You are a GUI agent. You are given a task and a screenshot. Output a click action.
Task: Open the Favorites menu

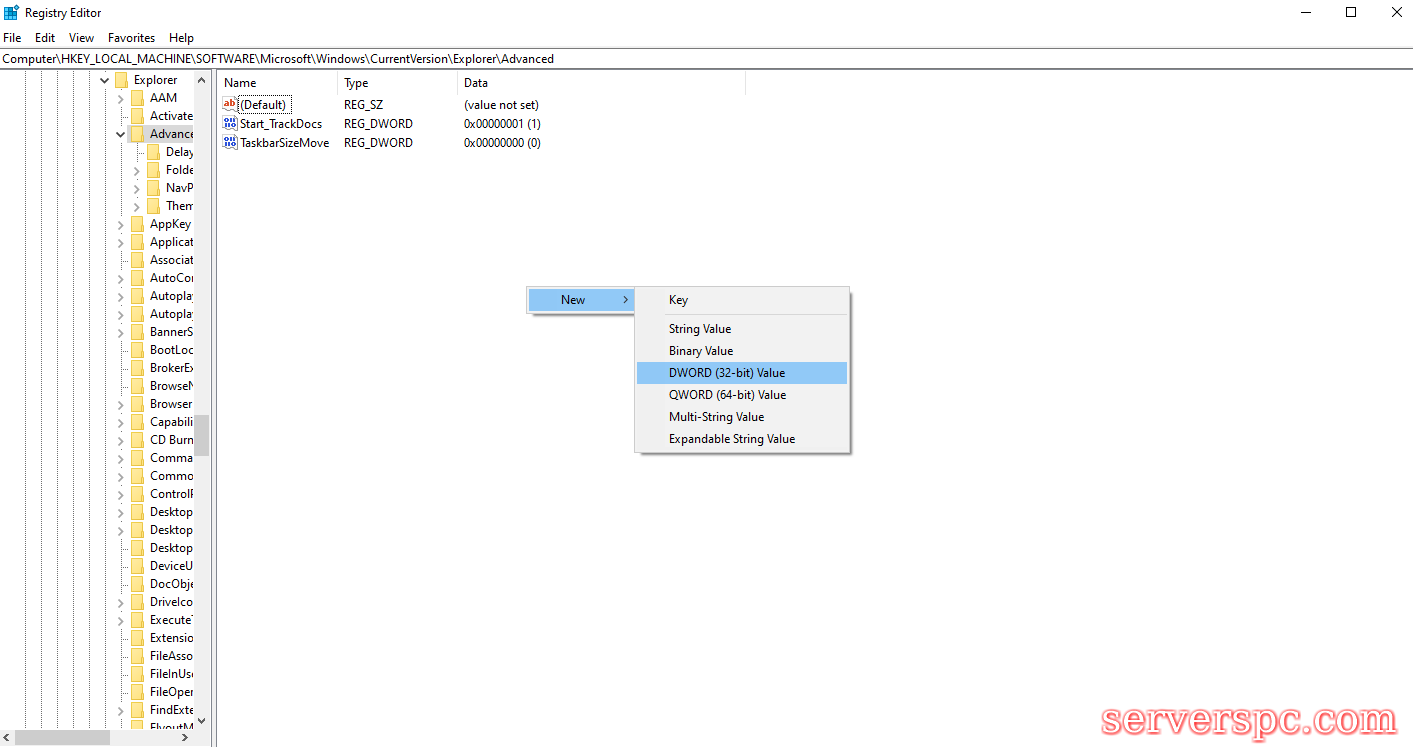131,38
